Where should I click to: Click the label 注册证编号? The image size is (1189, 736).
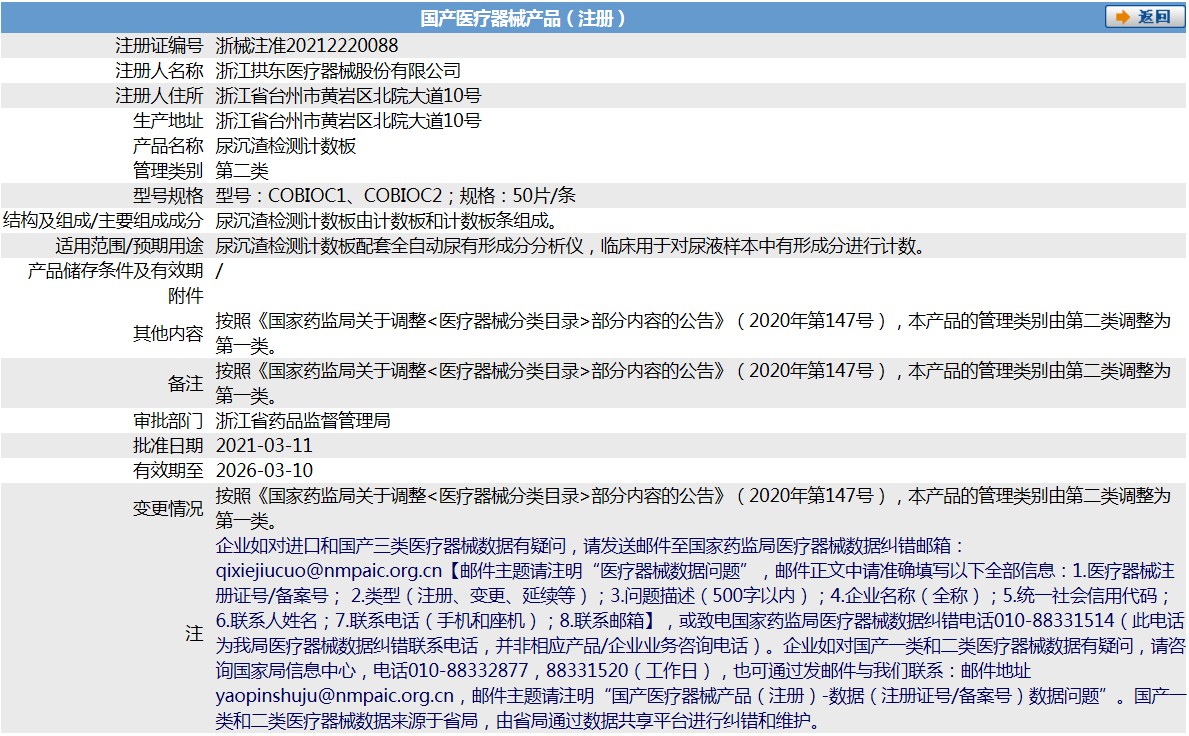[x=159, y=45]
